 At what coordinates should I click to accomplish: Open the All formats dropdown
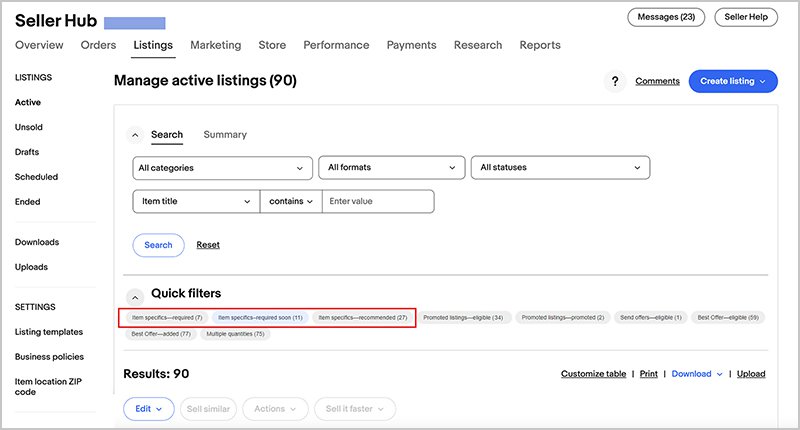pos(392,167)
